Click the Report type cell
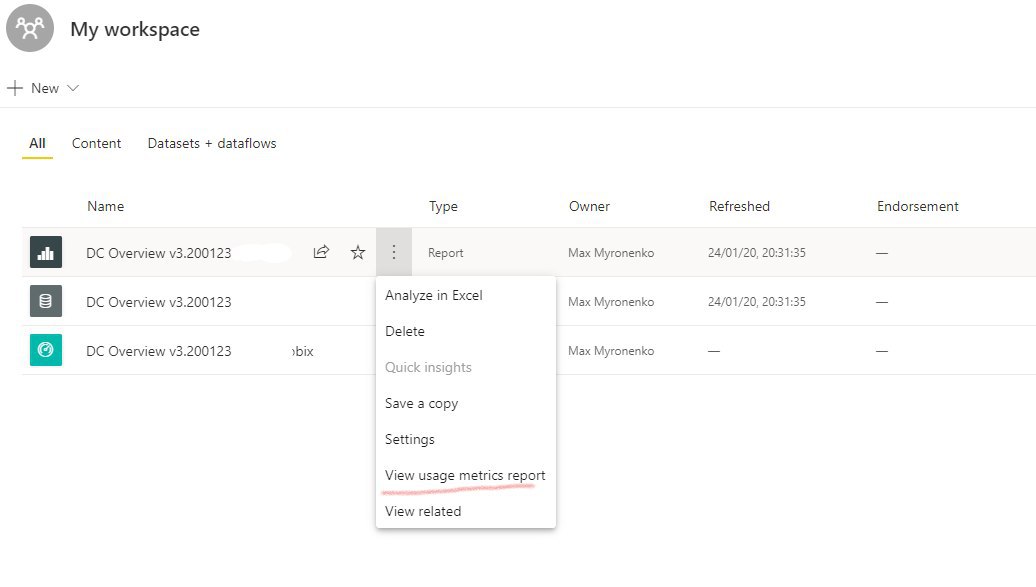Screen dimensions: 1036x587 tap(445, 253)
